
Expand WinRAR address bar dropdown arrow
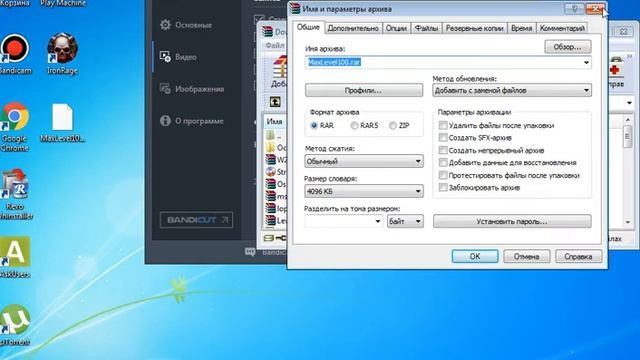tap(629, 103)
